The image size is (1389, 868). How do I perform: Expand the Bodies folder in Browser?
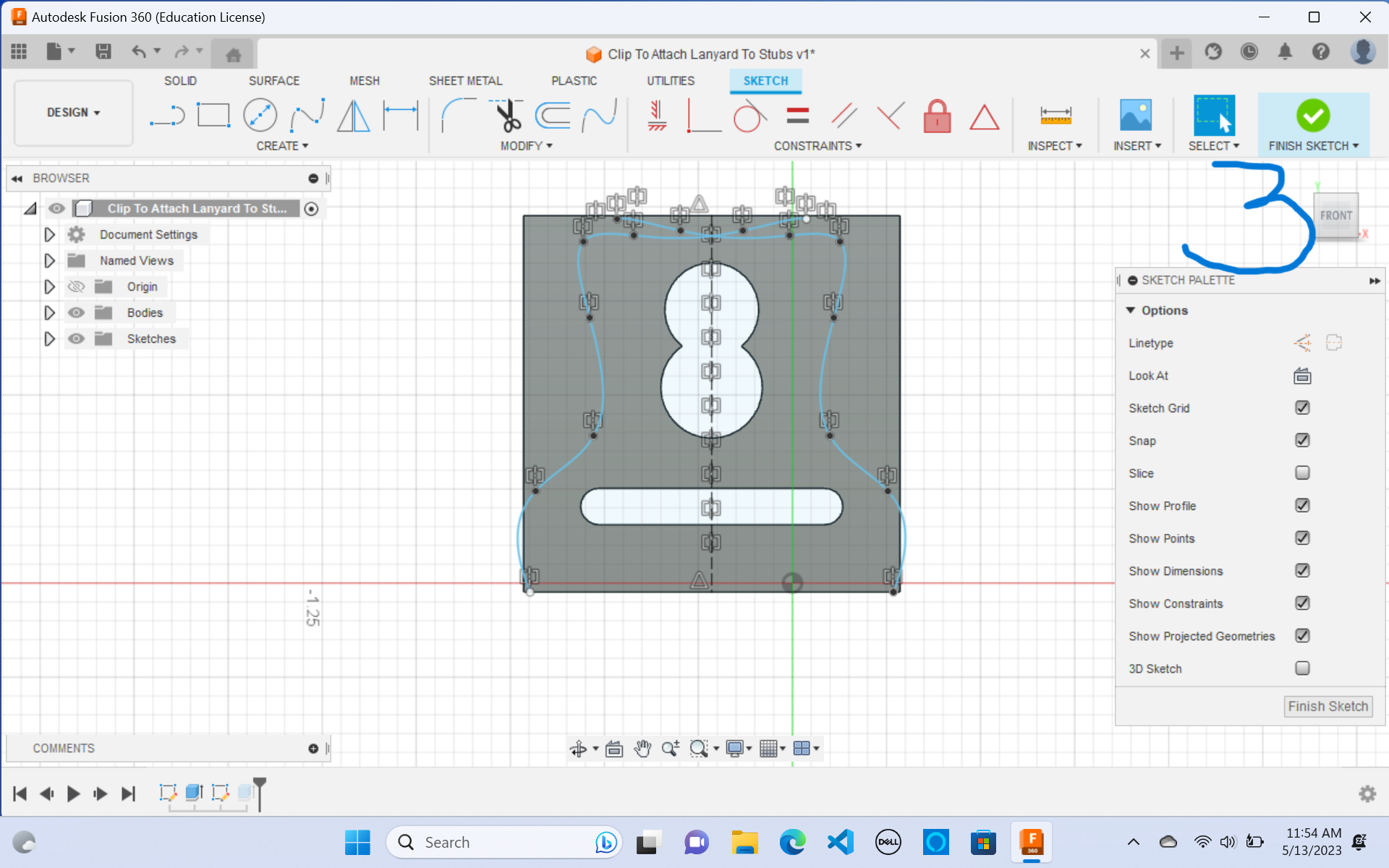point(49,312)
